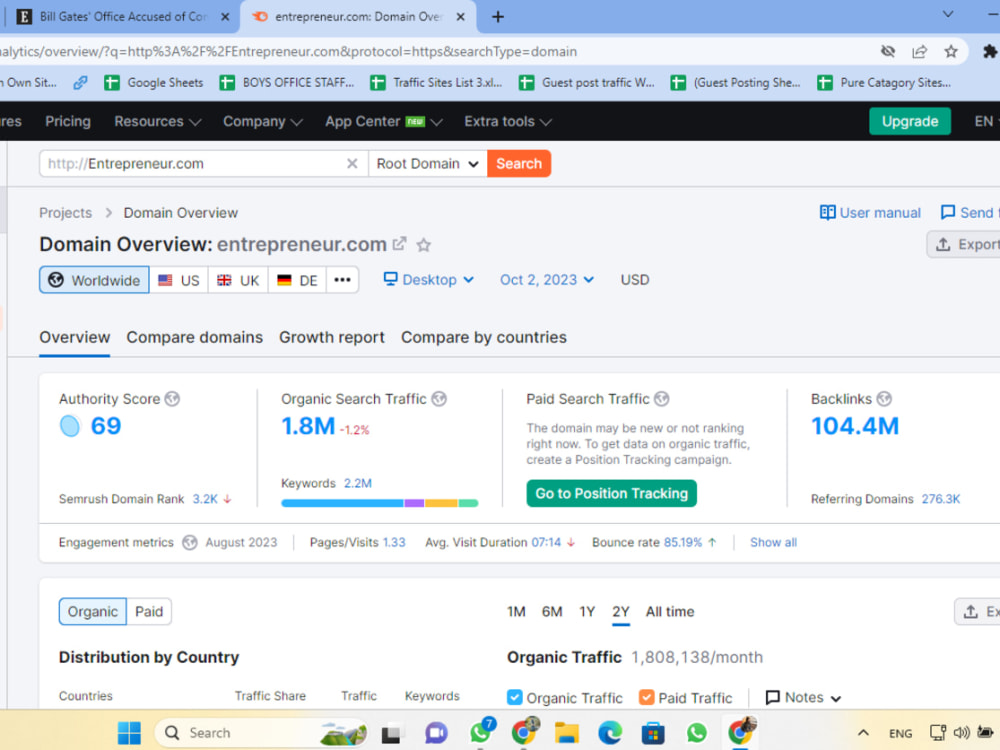Click info icon beside Backlinks
Image resolution: width=1000 pixels, height=750 pixels.
(x=884, y=399)
